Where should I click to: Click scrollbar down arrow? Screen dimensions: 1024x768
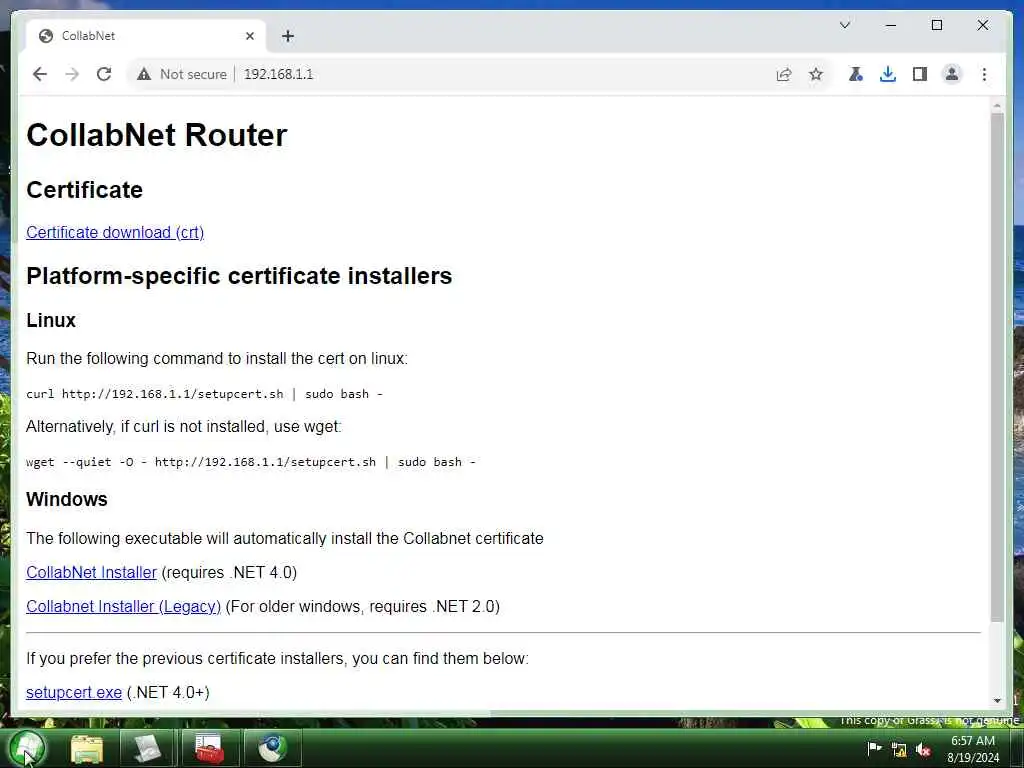pos(997,700)
